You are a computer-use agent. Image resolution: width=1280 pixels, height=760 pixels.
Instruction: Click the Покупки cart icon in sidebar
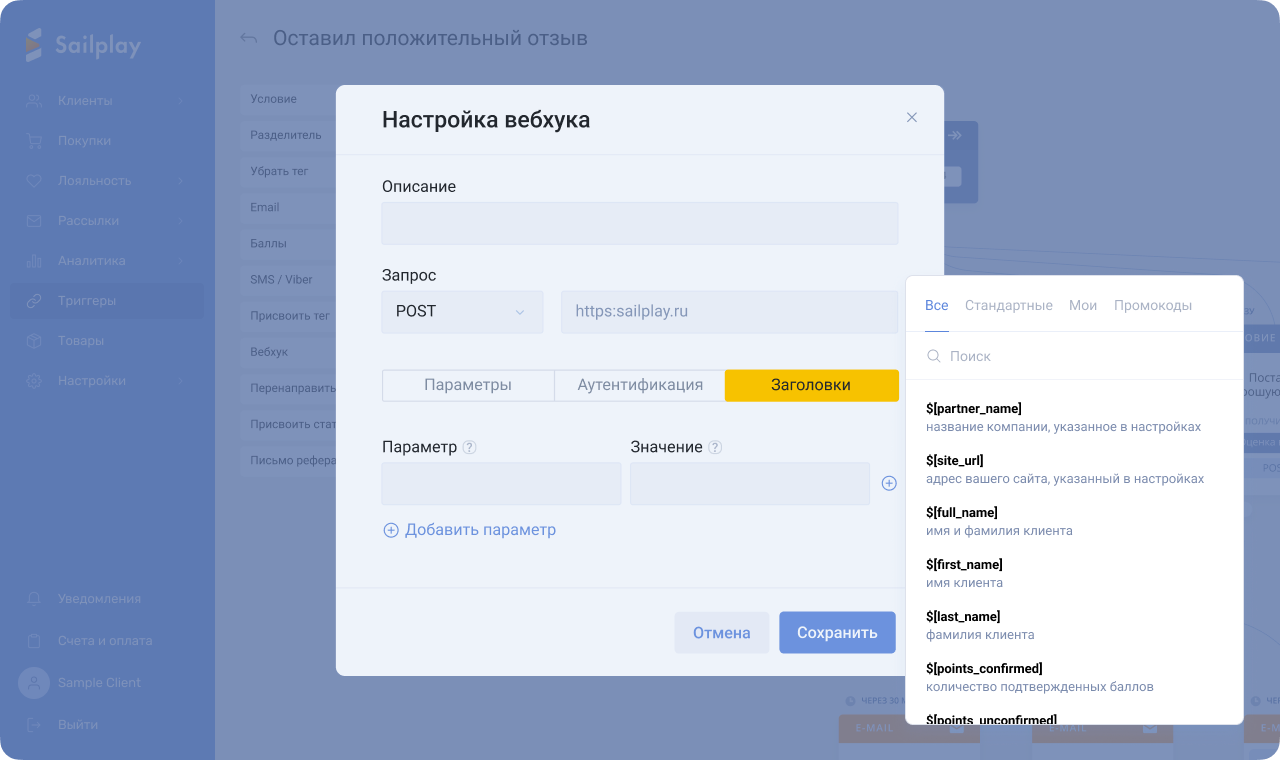[x=34, y=141]
